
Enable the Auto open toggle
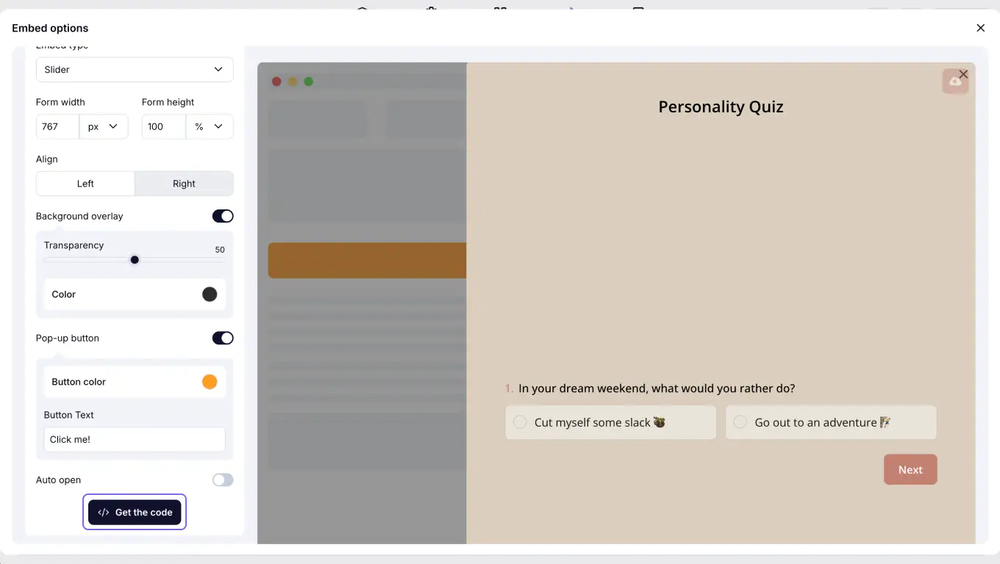(x=222, y=480)
